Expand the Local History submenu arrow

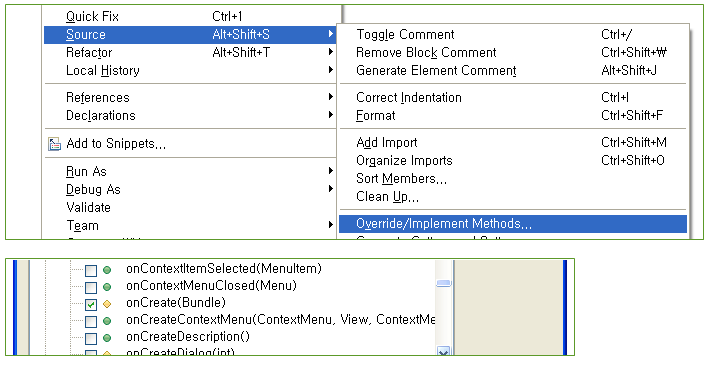(x=331, y=70)
